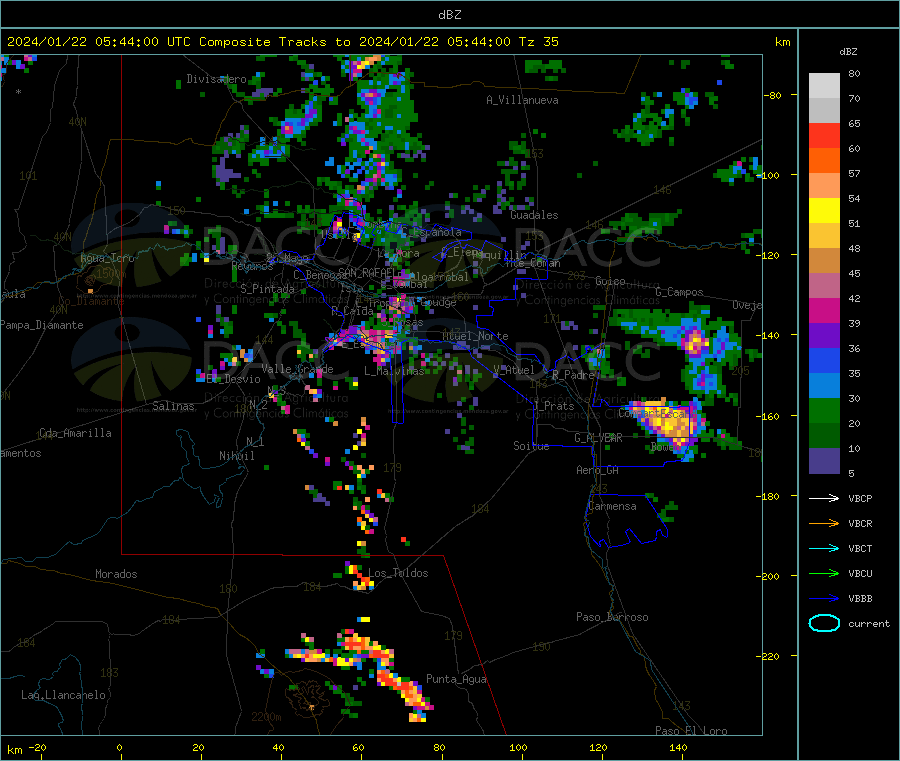Click the Soitue map label
This screenshot has width=900, height=761.
coord(531,446)
